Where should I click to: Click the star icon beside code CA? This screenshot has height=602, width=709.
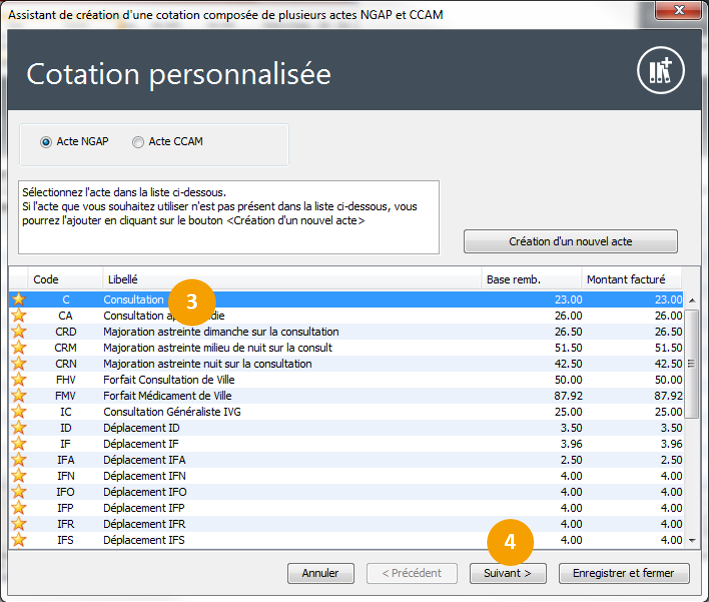18,315
